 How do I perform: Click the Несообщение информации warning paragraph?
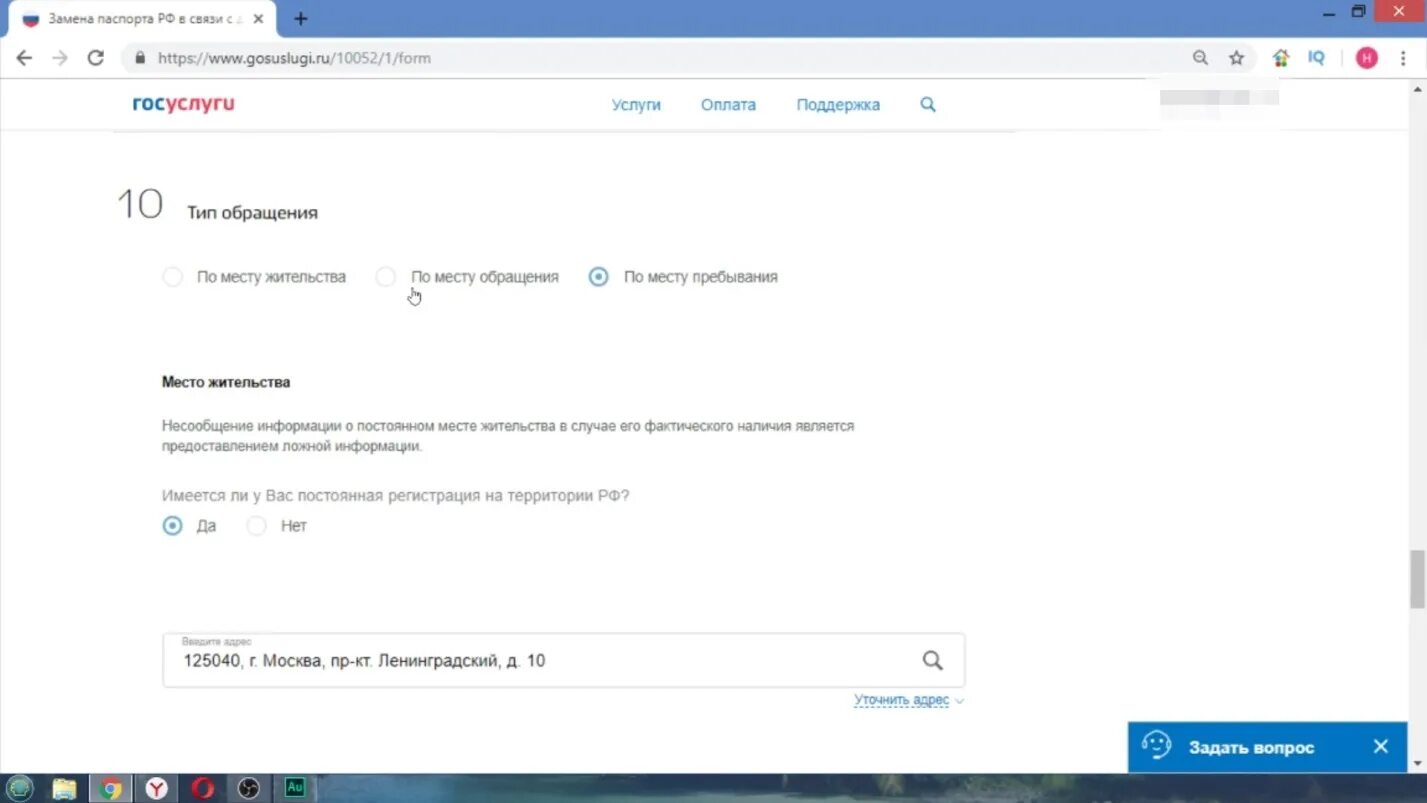coord(508,436)
